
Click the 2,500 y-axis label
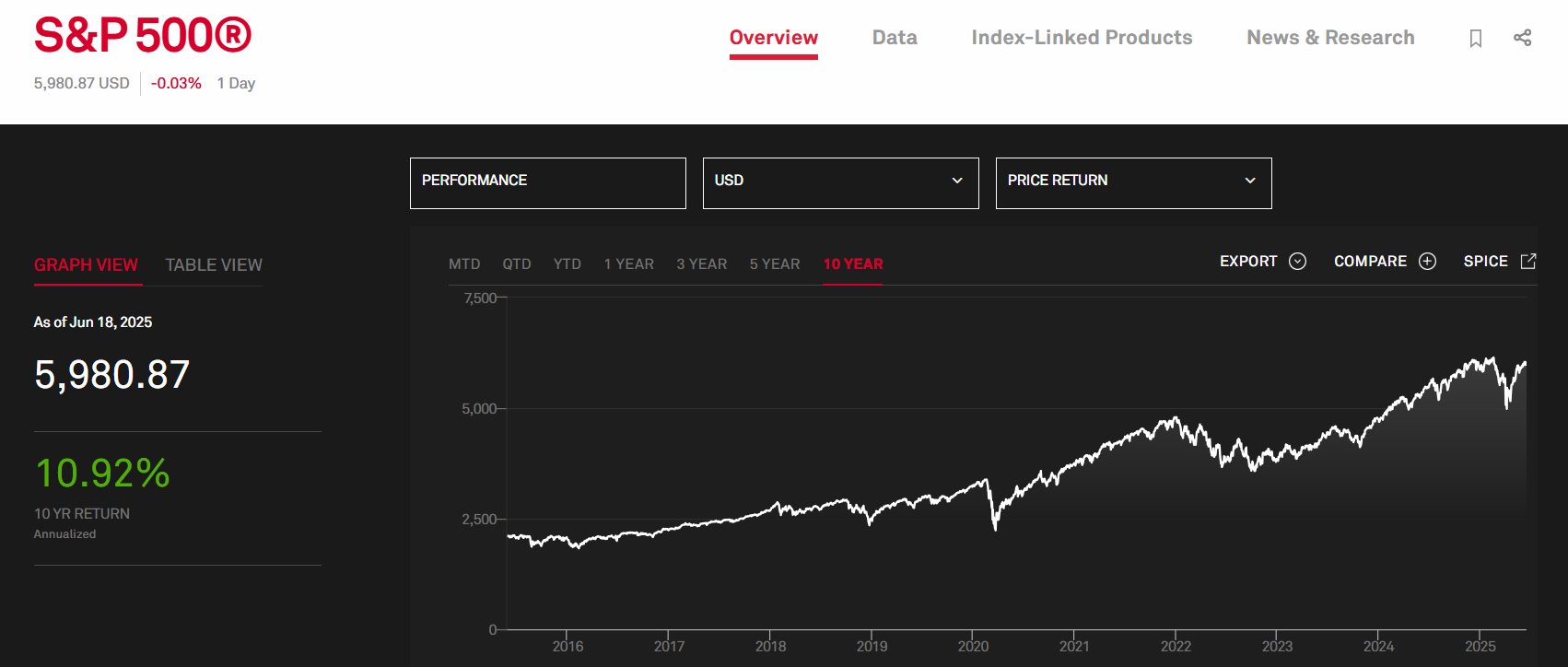point(479,519)
